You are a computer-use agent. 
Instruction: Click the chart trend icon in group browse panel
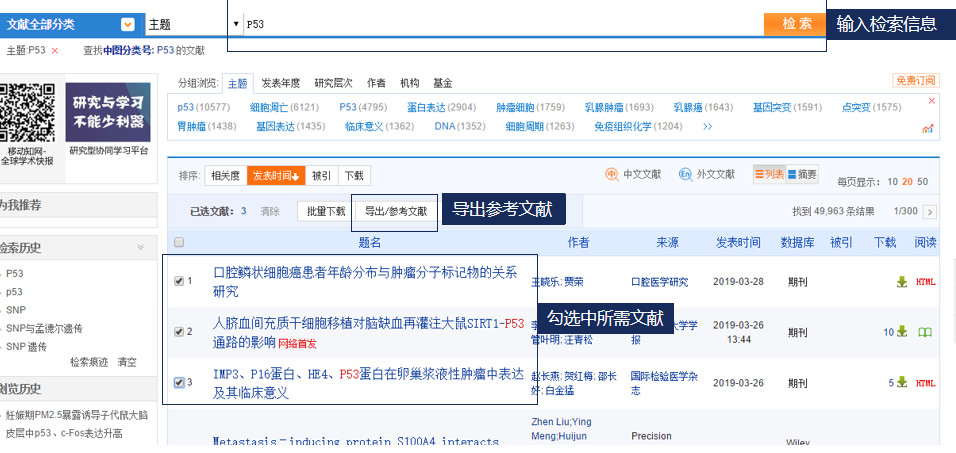(928, 127)
